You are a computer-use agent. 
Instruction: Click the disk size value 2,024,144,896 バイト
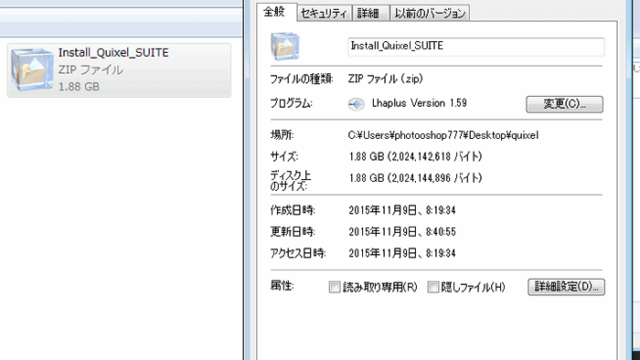(416, 178)
